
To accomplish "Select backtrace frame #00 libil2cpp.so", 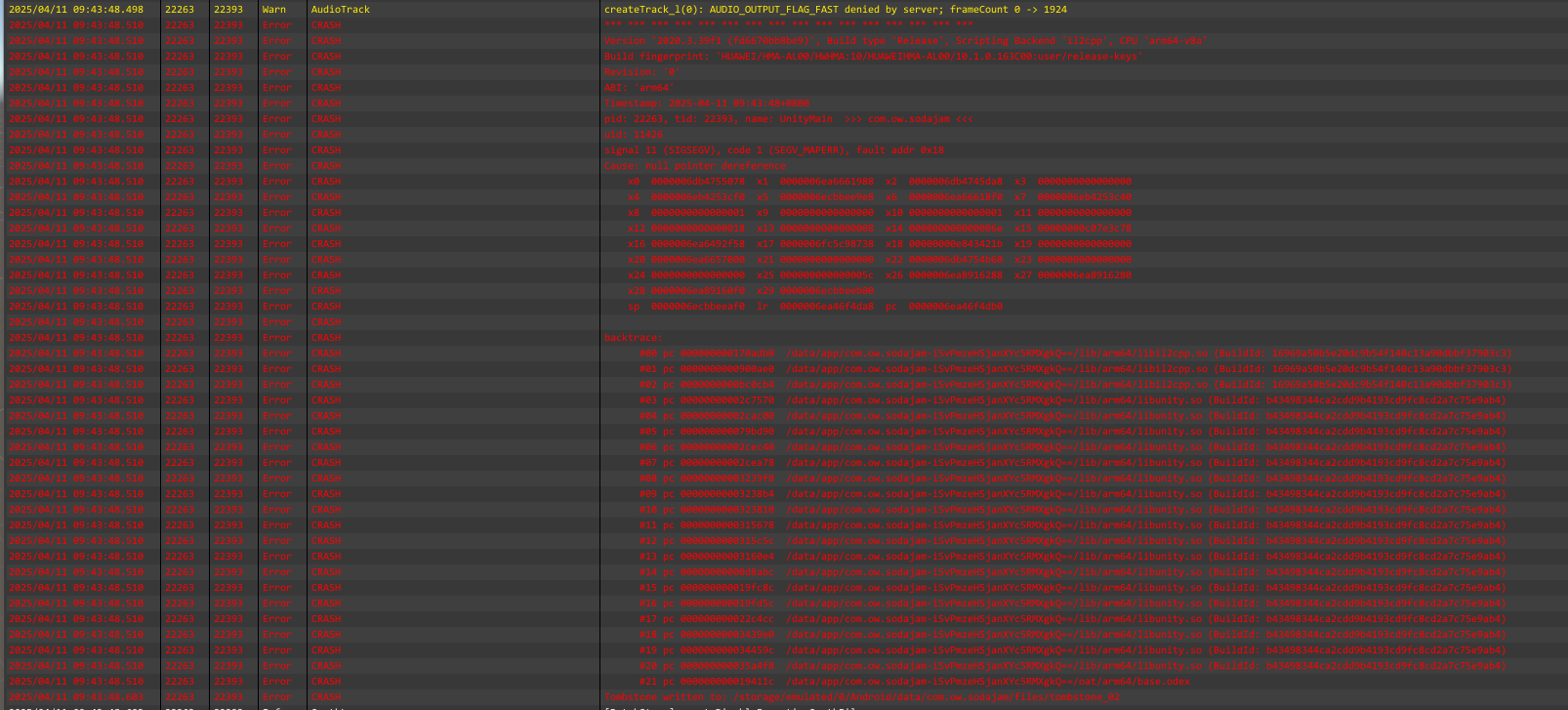I will (x=1076, y=354).
